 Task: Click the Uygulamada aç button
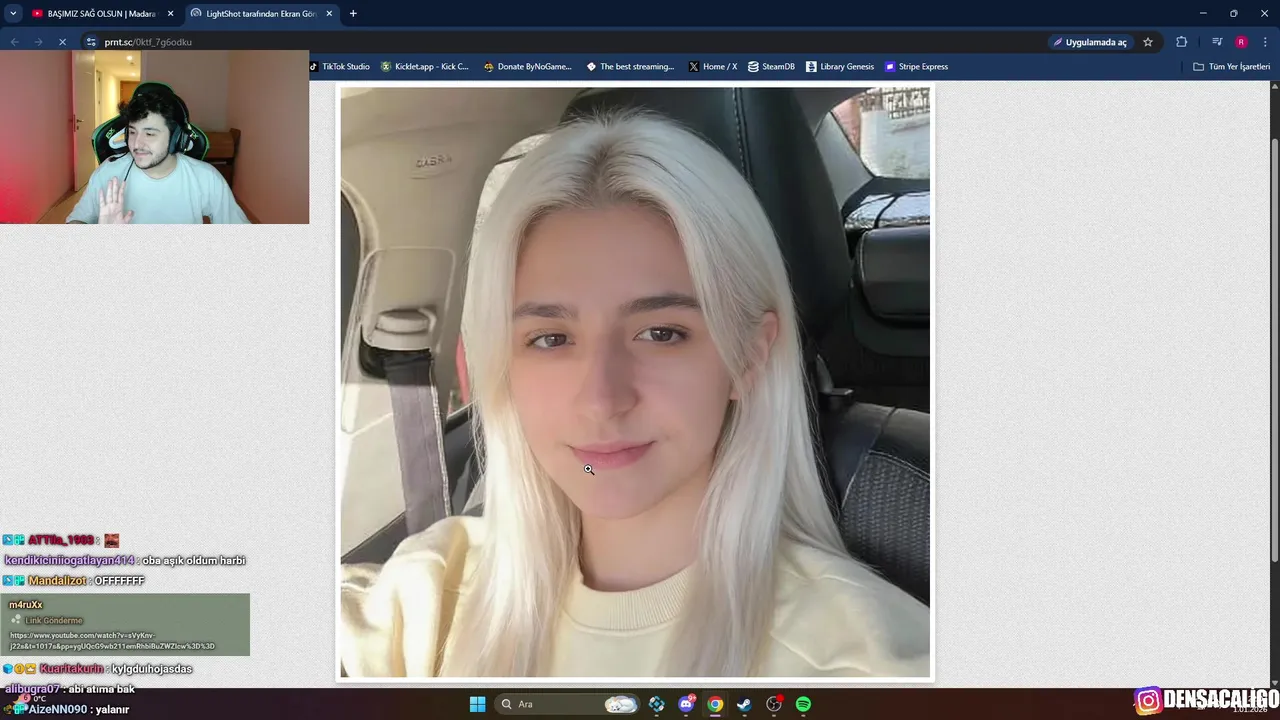[x=1089, y=42]
